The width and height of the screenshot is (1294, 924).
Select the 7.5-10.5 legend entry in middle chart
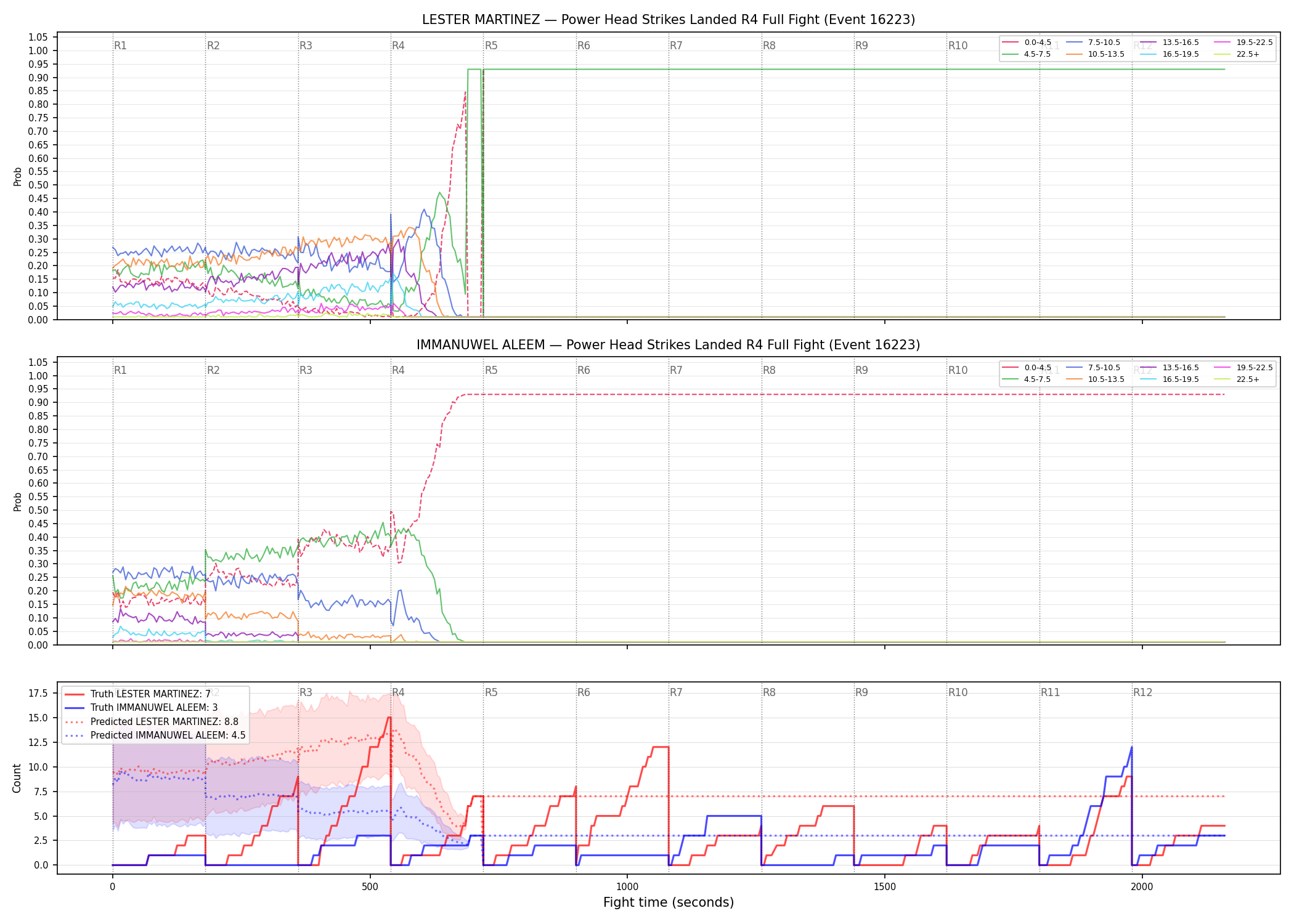click(1093, 368)
